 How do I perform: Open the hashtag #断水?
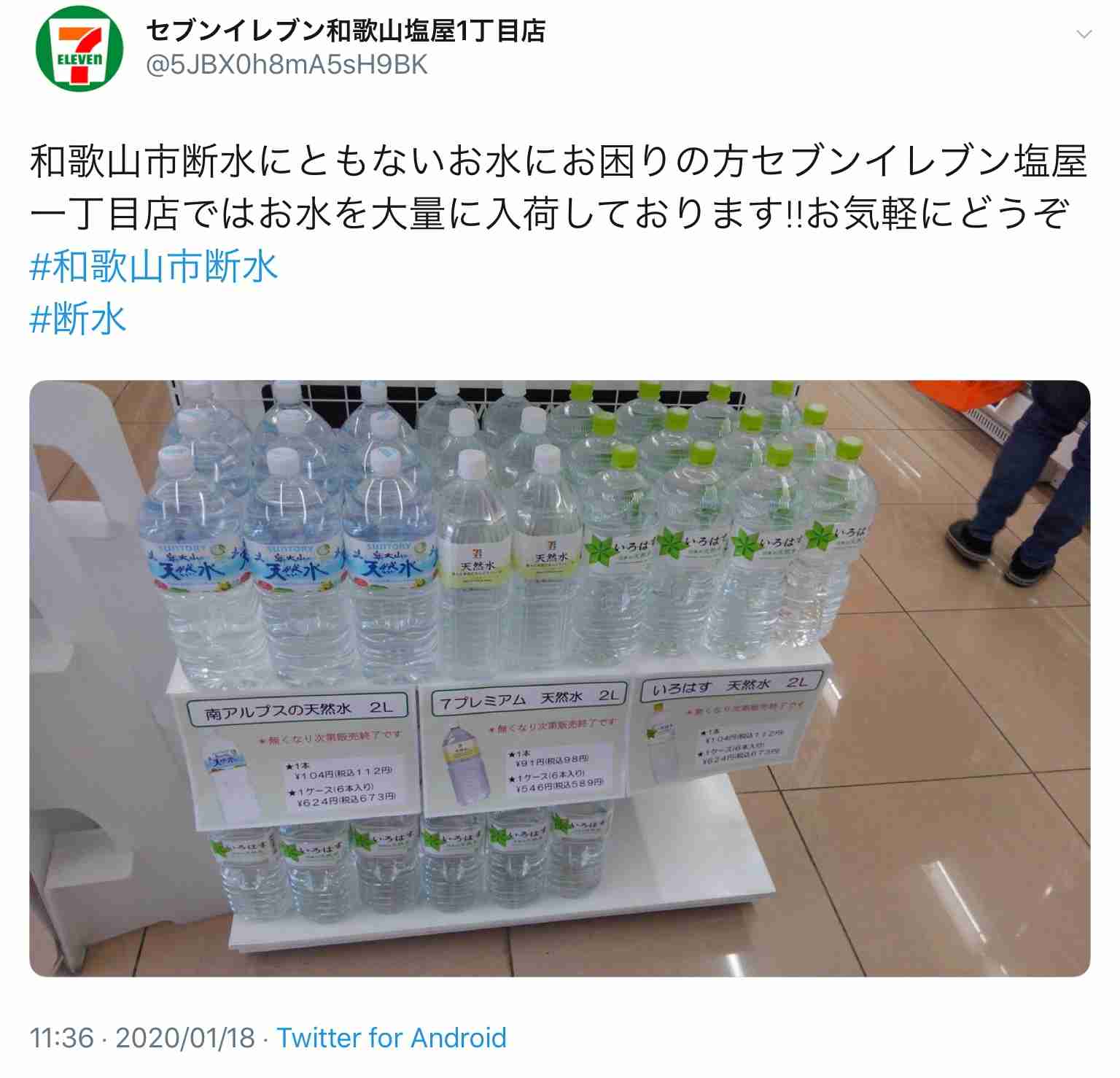78,319
